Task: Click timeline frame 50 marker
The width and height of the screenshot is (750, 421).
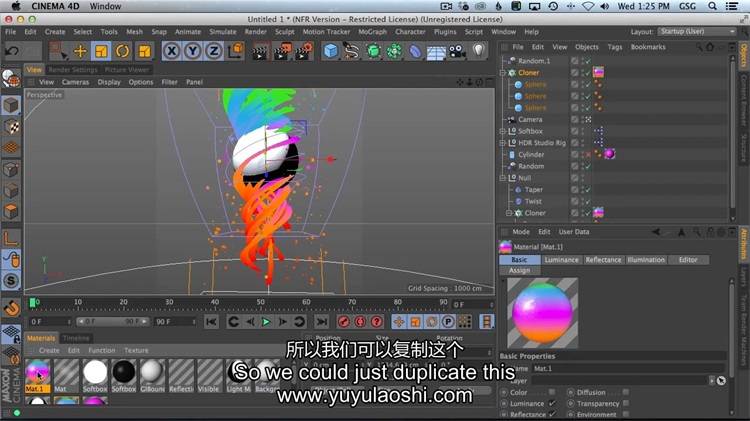Action: [260, 302]
